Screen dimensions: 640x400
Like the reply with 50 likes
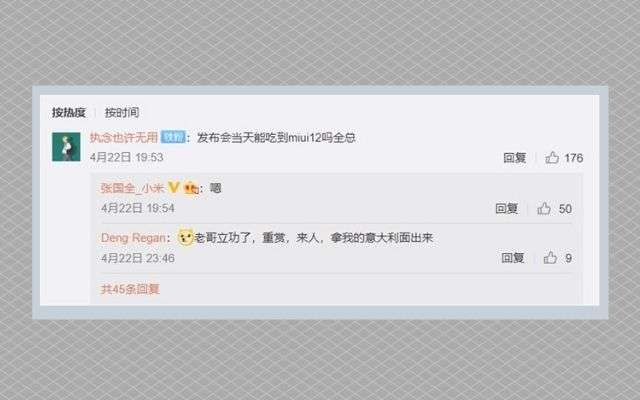point(544,209)
